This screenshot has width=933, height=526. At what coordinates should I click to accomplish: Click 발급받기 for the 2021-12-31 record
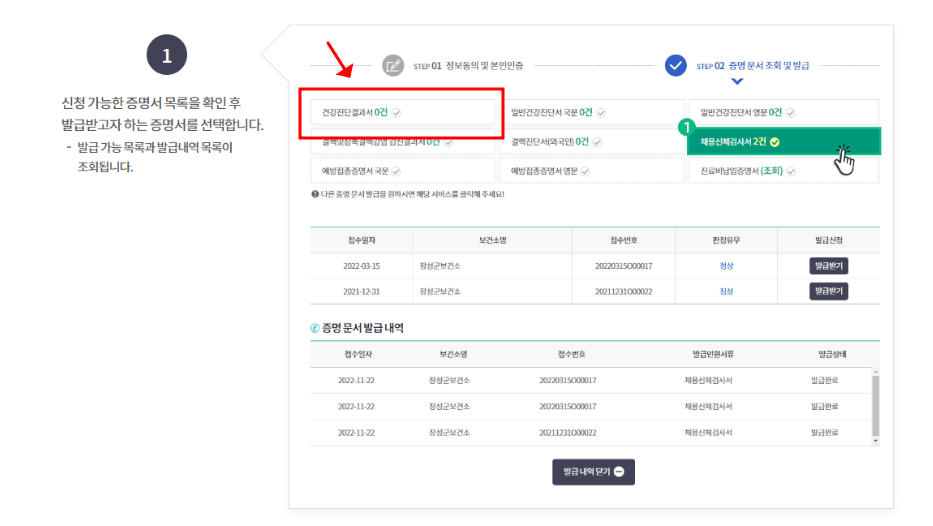tap(828, 291)
